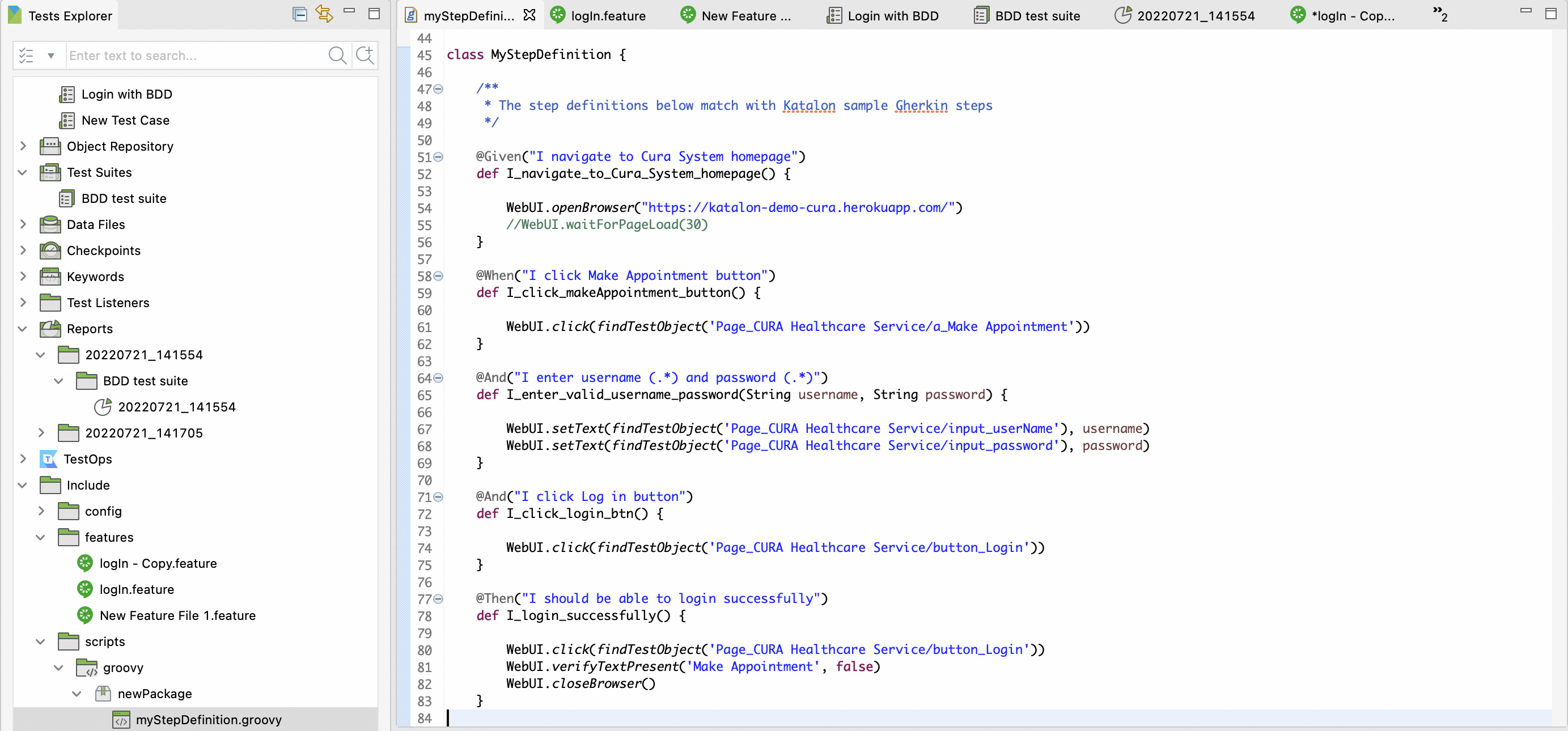Image resolution: width=1568 pixels, height=731 pixels.
Task: Collapse the BDD test suite report folder
Action: click(x=58, y=380)
